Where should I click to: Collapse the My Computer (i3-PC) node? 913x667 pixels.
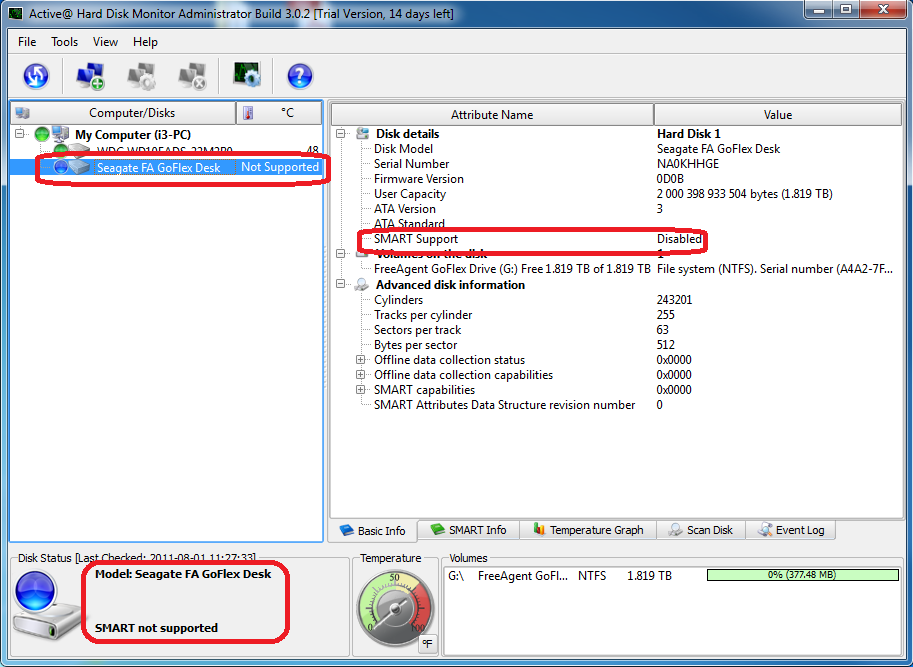(x=20, y=134)
